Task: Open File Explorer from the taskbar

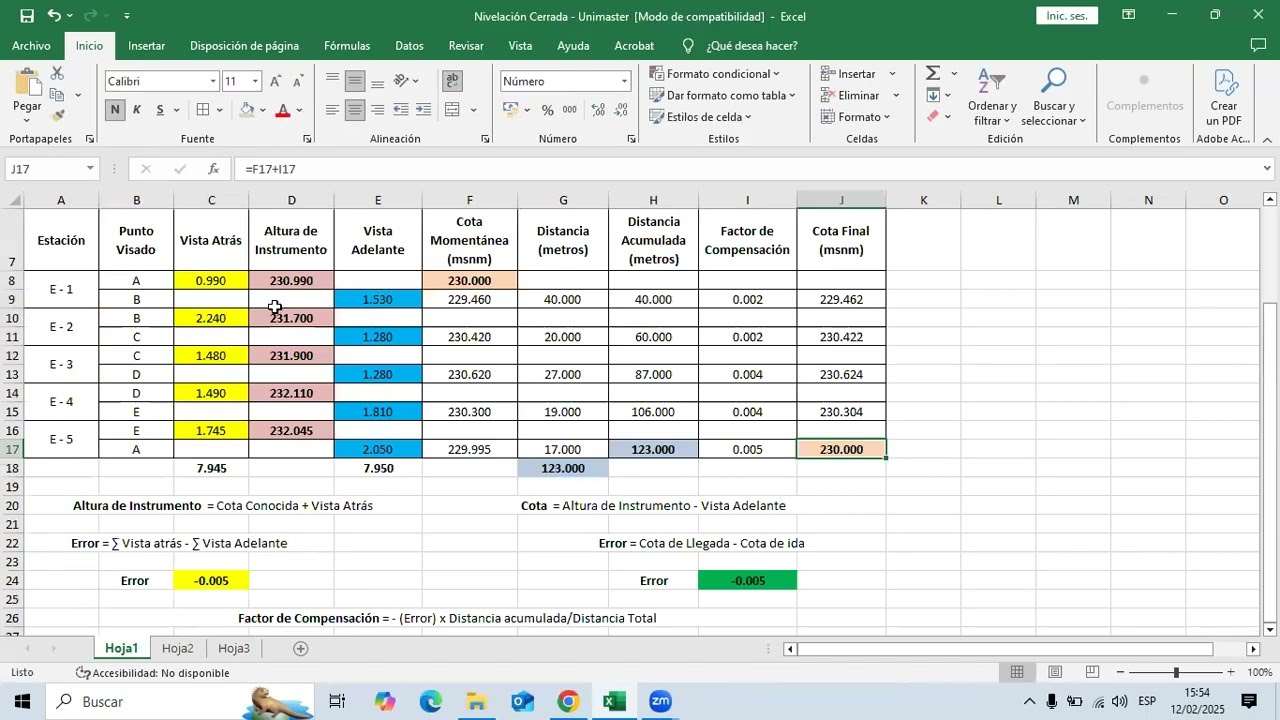Action: tap(476, 702)
